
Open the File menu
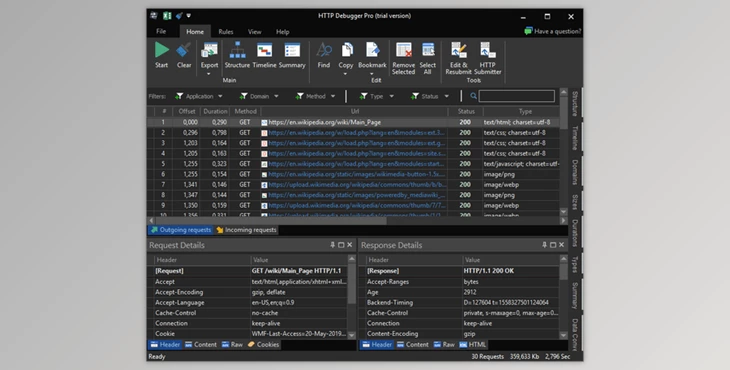pyautogui.click(x=161, y=32)
